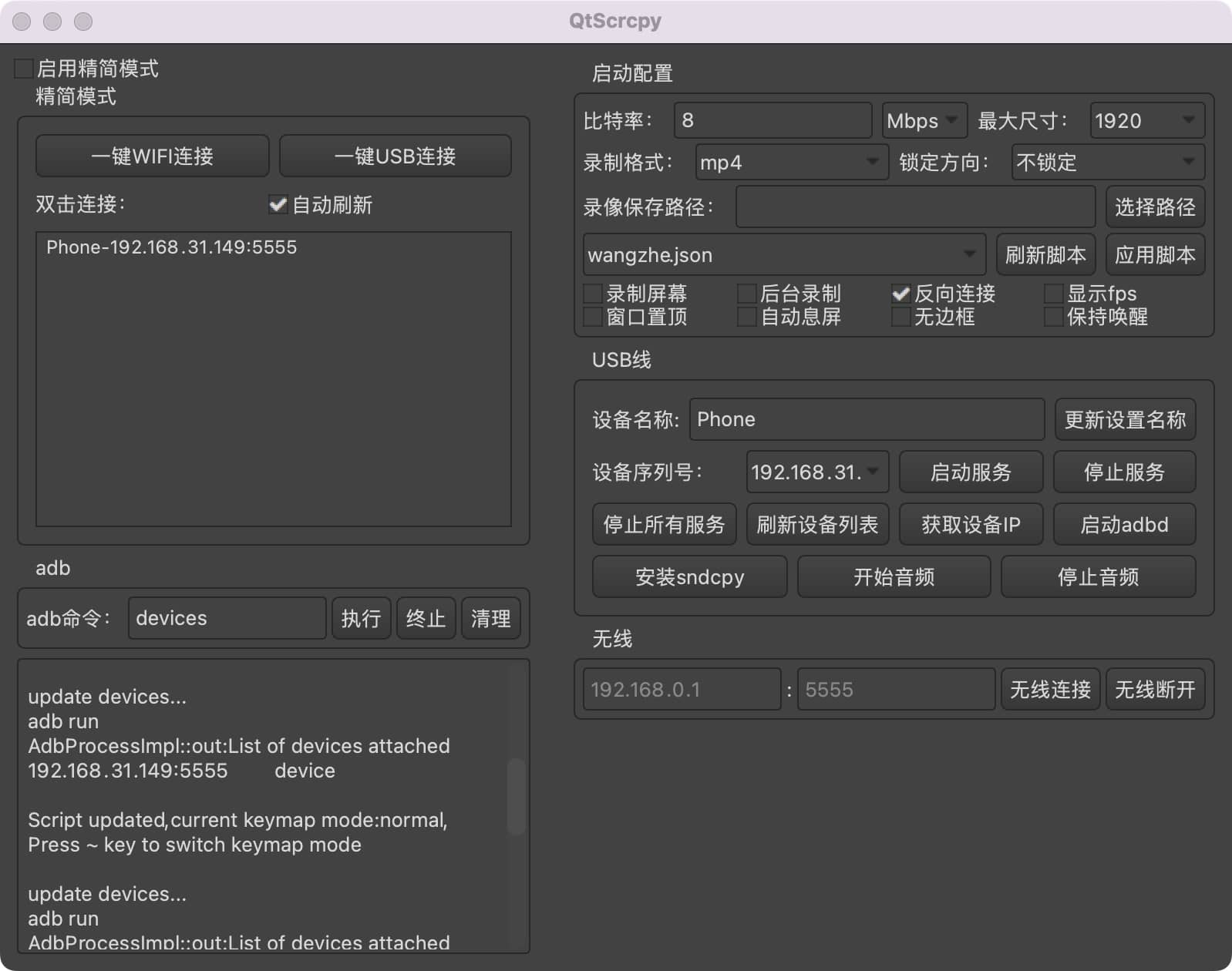Click the 一键USB连接 button
The height and width of the screenshot is (971, 1232).
(x=396, y=156)
